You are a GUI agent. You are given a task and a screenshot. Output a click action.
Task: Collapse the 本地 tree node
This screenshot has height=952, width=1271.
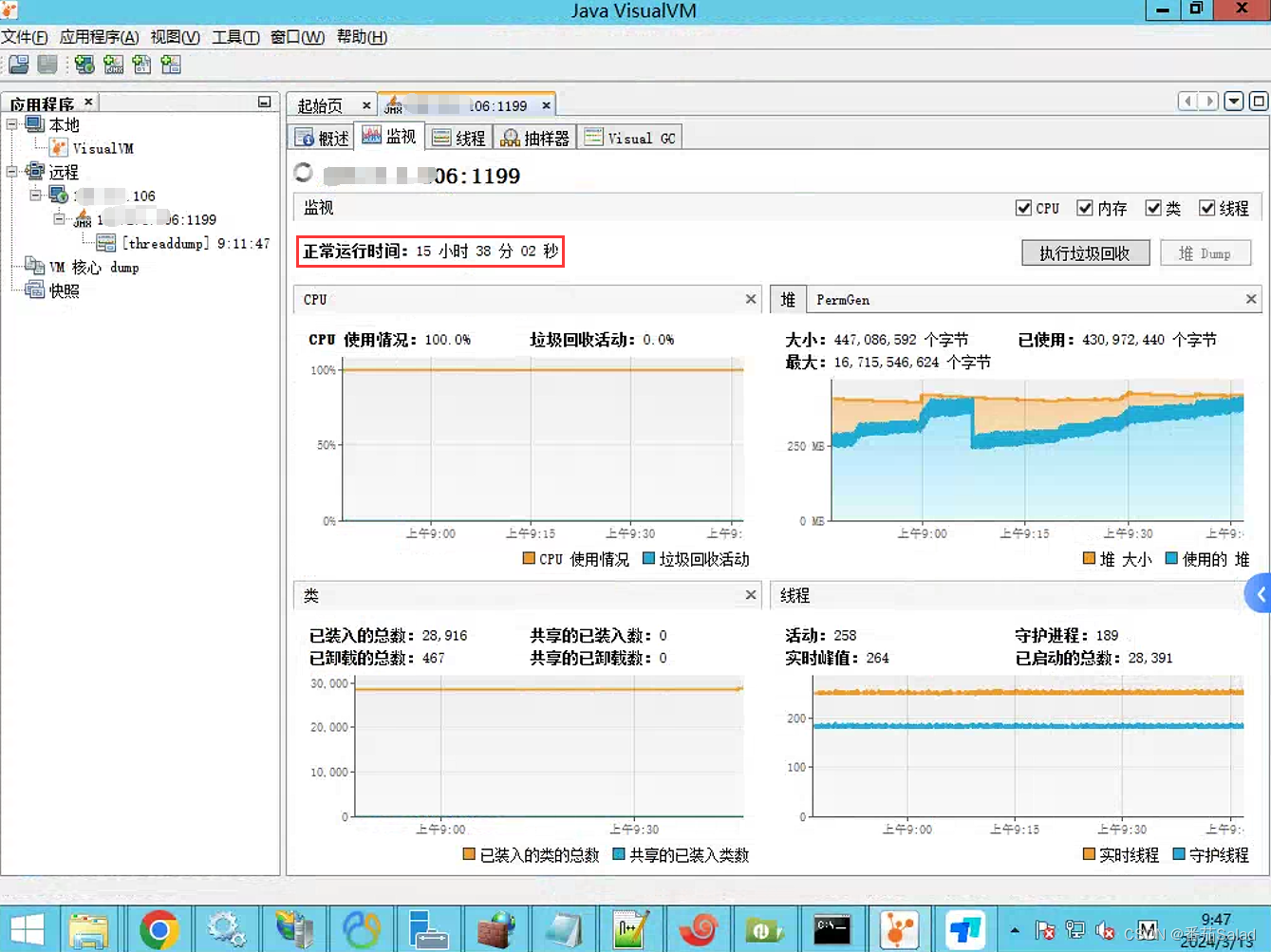click(11, 124)
